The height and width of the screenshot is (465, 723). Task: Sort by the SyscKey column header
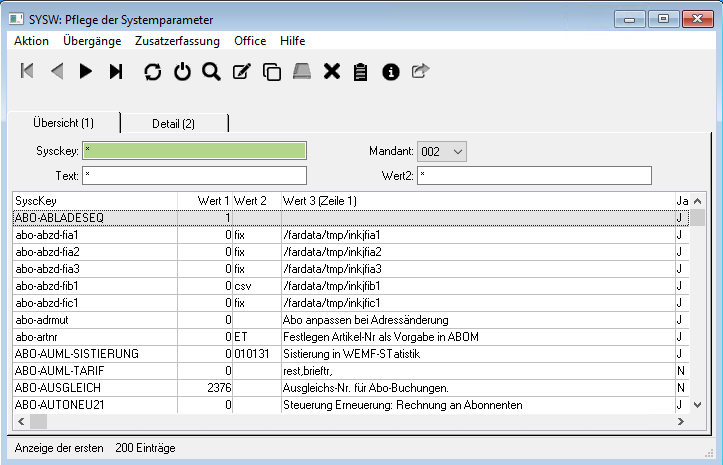click(x=95, y=201)
